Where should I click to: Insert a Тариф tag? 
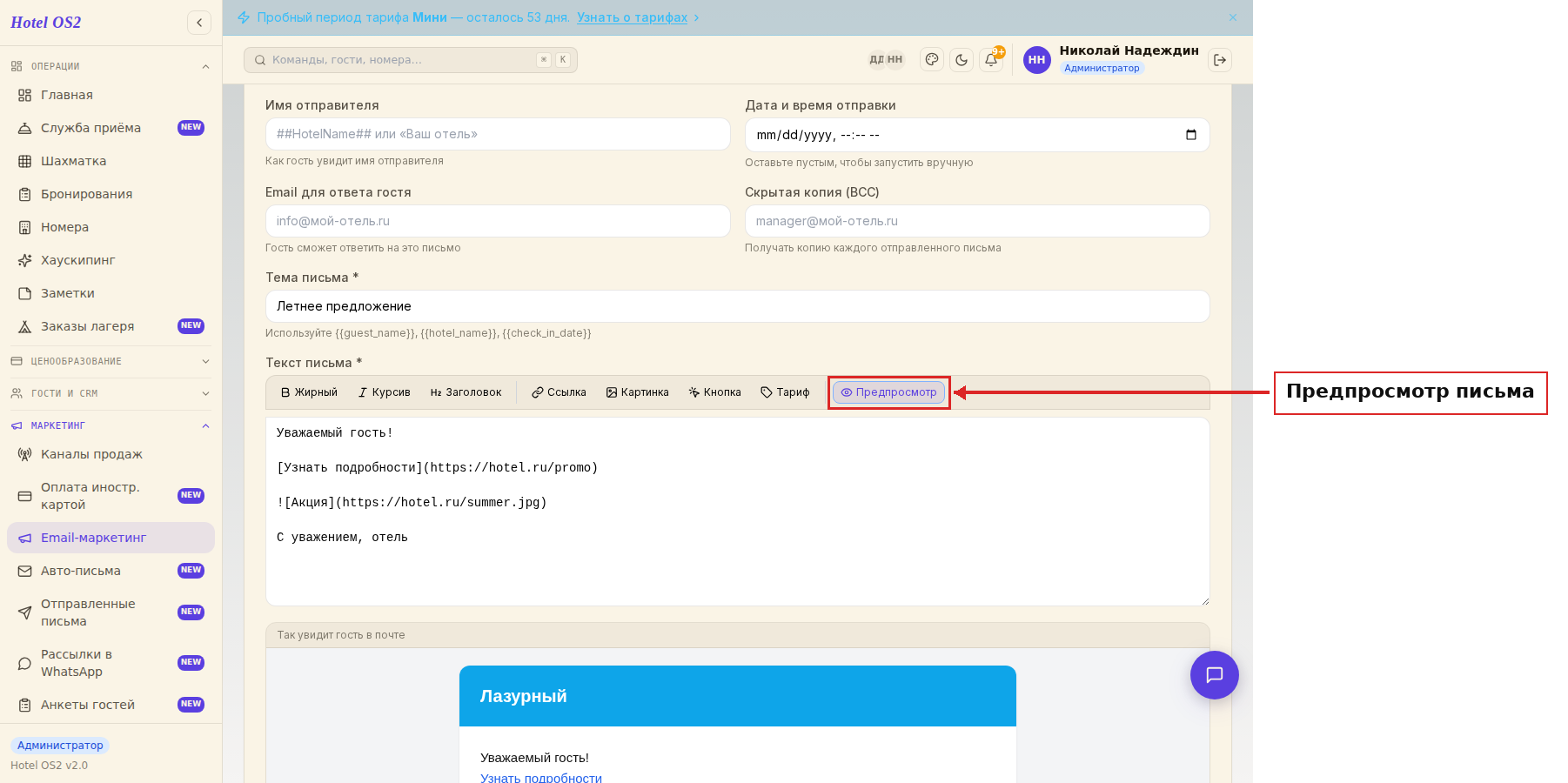(785, 392)
